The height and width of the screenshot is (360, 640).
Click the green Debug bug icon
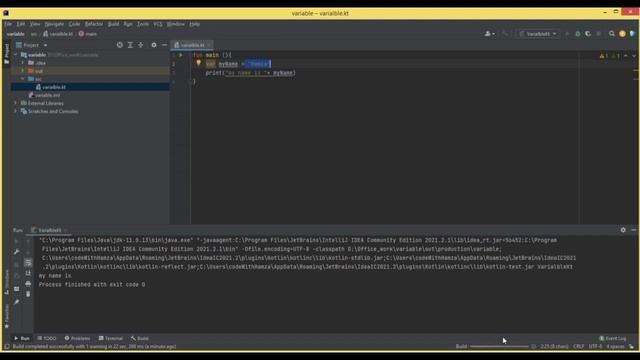578,34
